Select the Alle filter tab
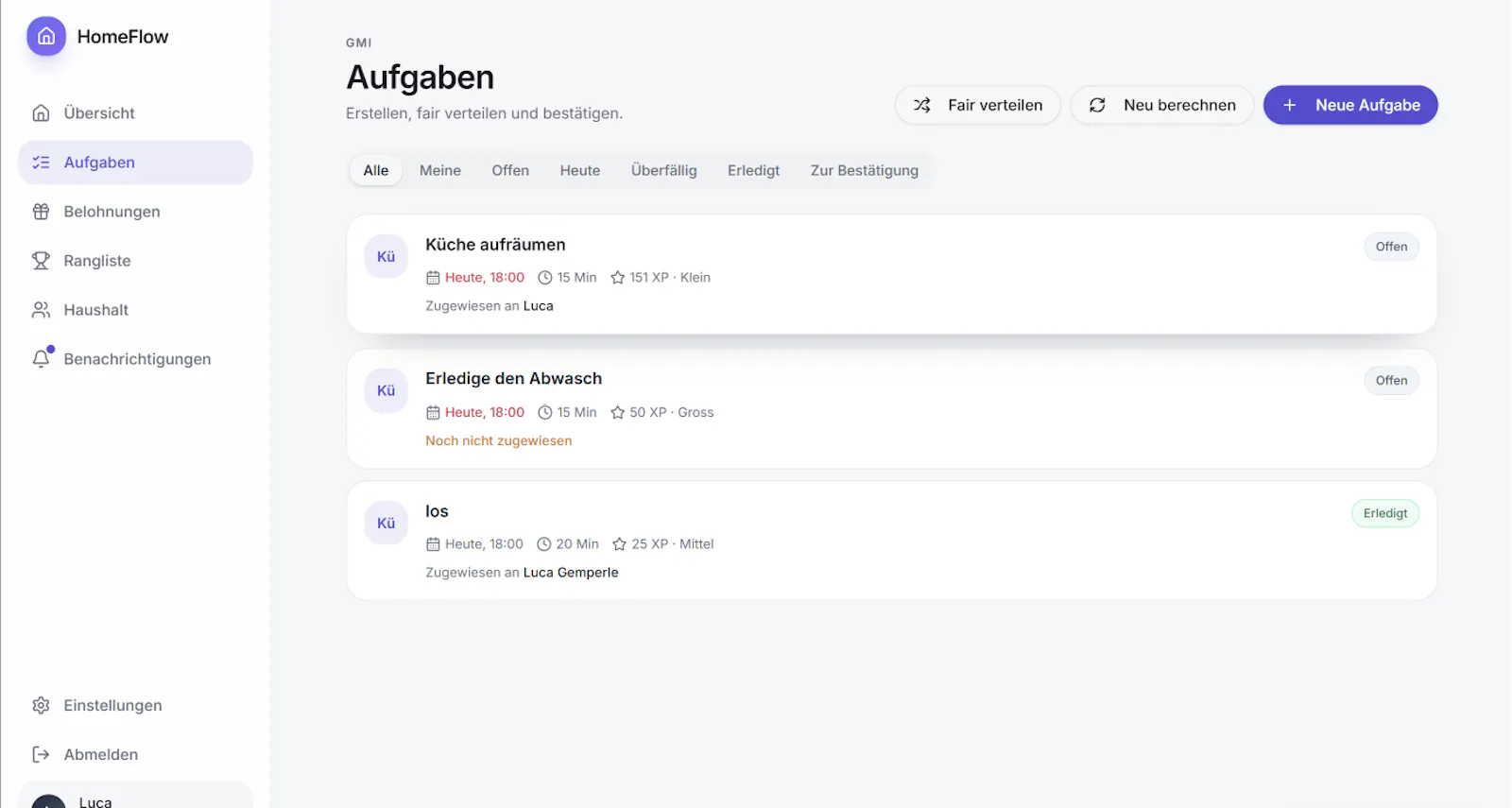 [376, 170]
